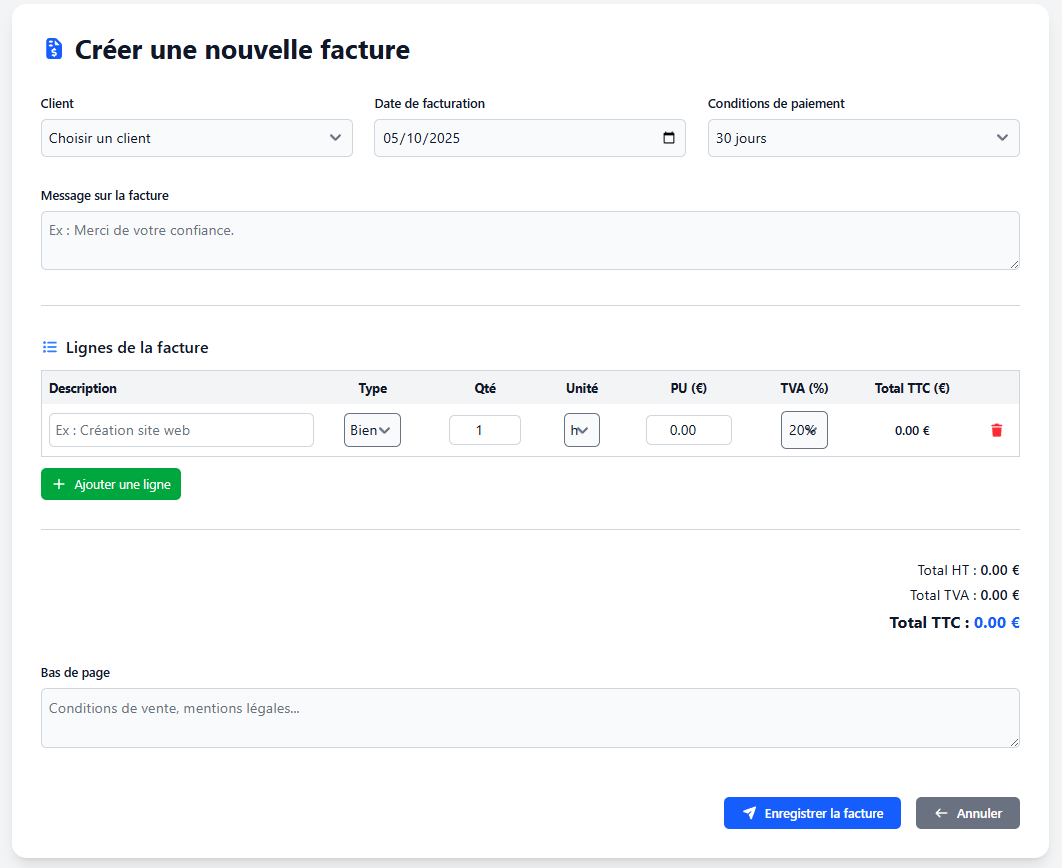Open the Conditions de paiement dropdown showing 30 jours
This screenshot has width=1062, height=868.
pos(863,138)
